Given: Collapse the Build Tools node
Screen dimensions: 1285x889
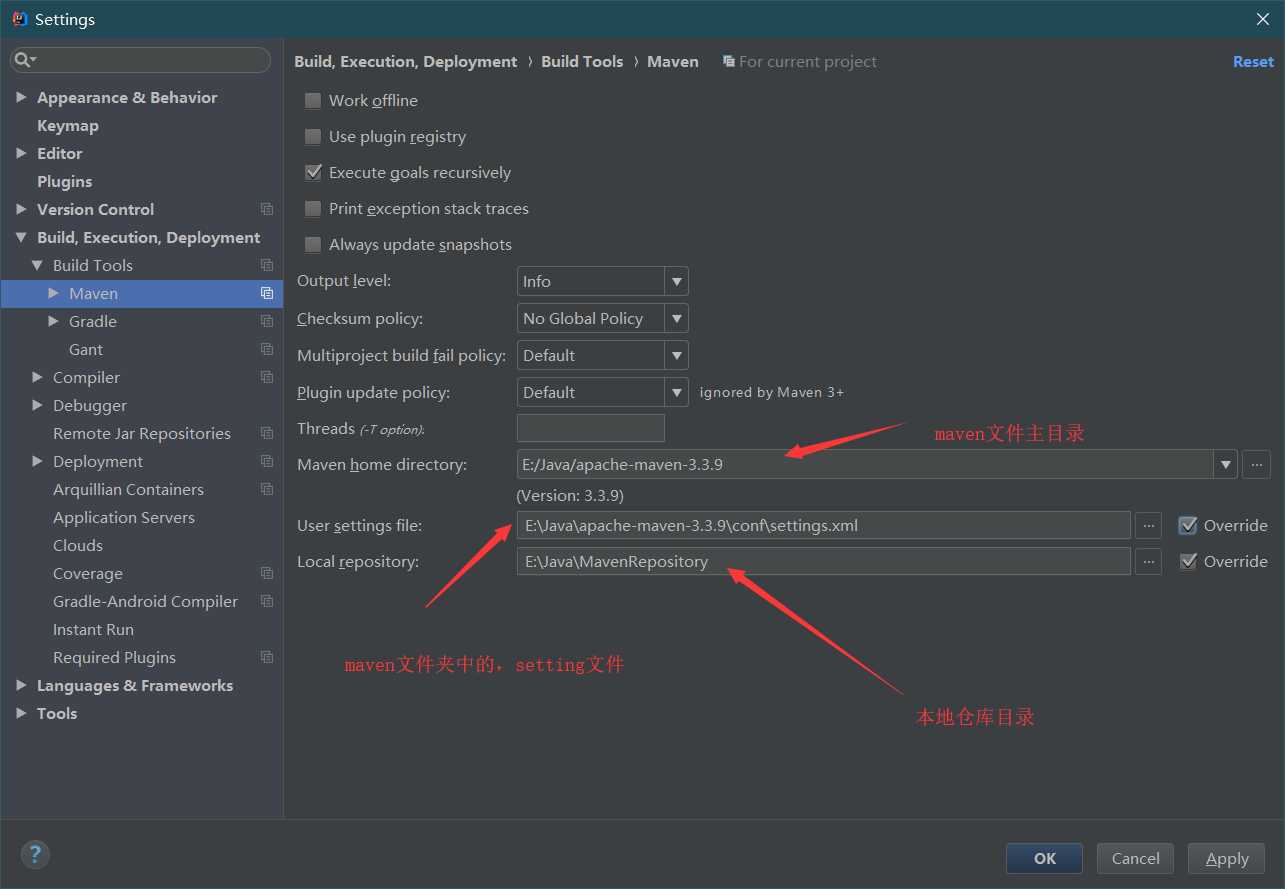Looking at the screenshot, I should [x=37, y=265].
